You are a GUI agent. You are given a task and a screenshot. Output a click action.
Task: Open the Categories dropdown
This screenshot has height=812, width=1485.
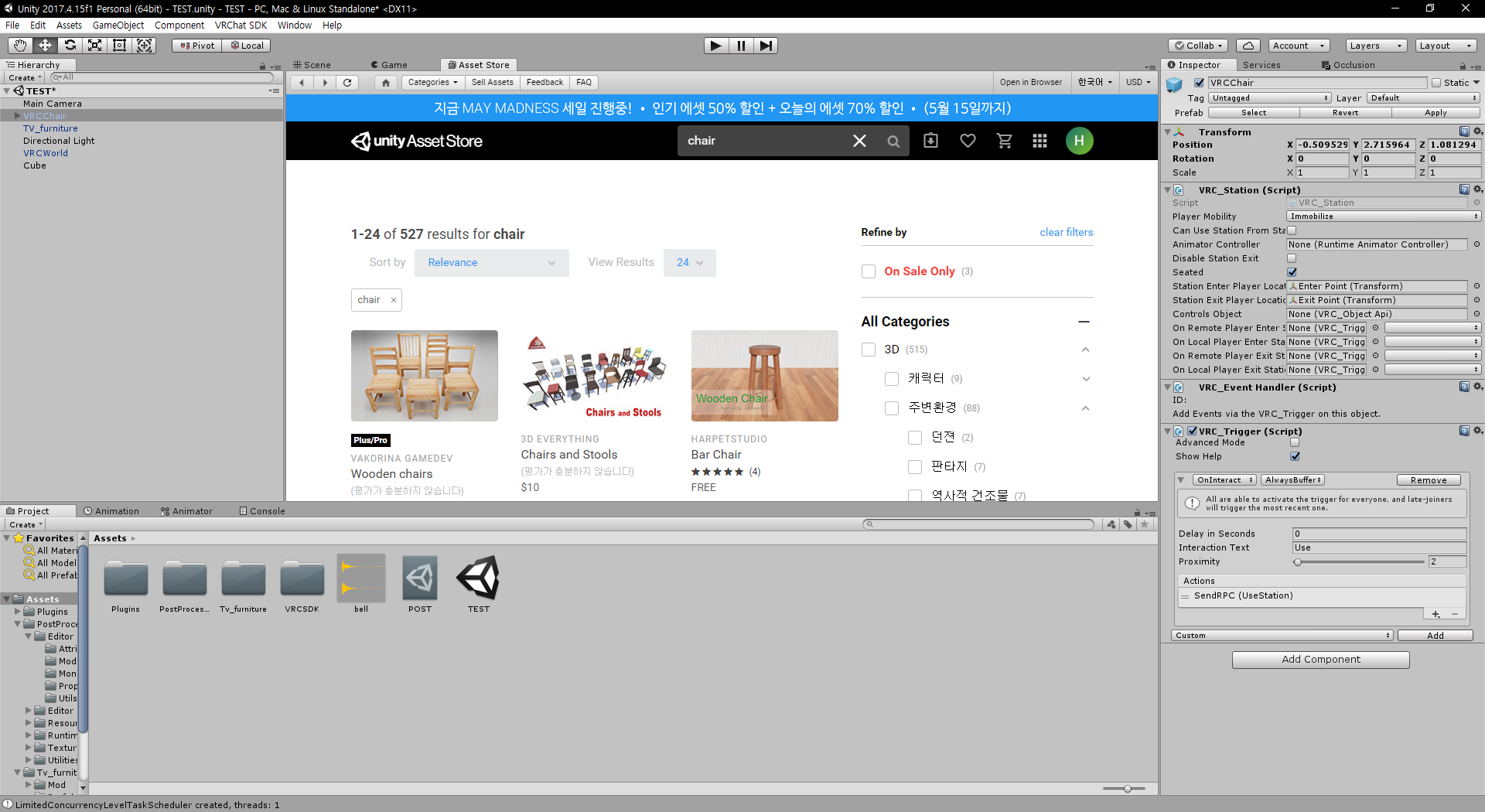(x=432, y=82)
